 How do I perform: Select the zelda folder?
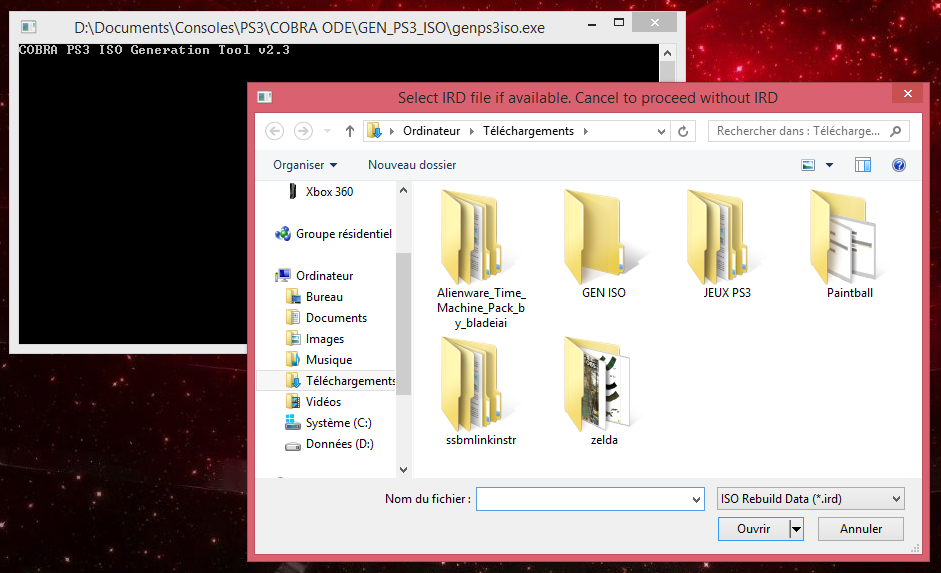pyautogui.click(x=604, y=392)
